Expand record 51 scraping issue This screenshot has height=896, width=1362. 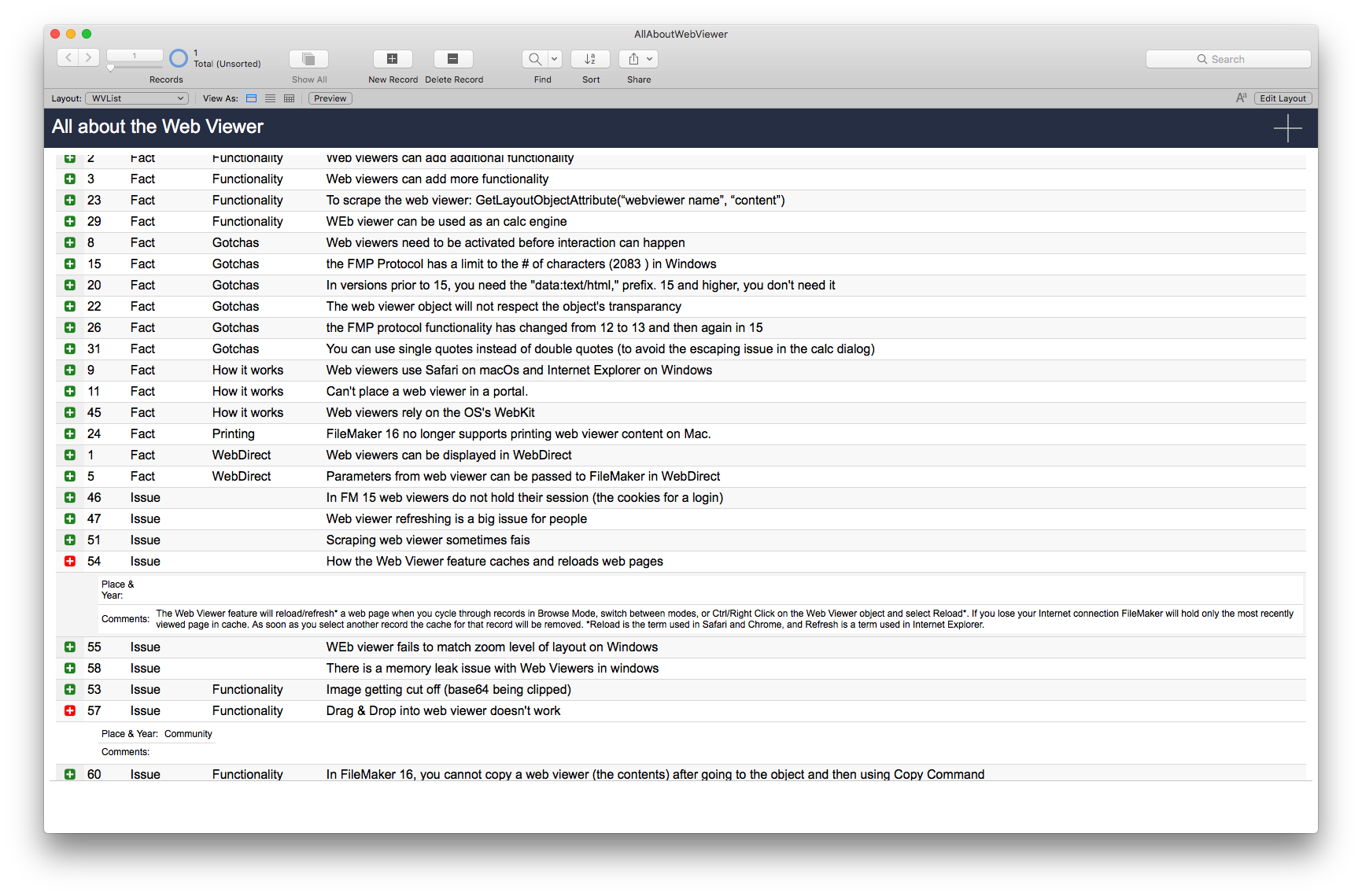coord(70,540)
